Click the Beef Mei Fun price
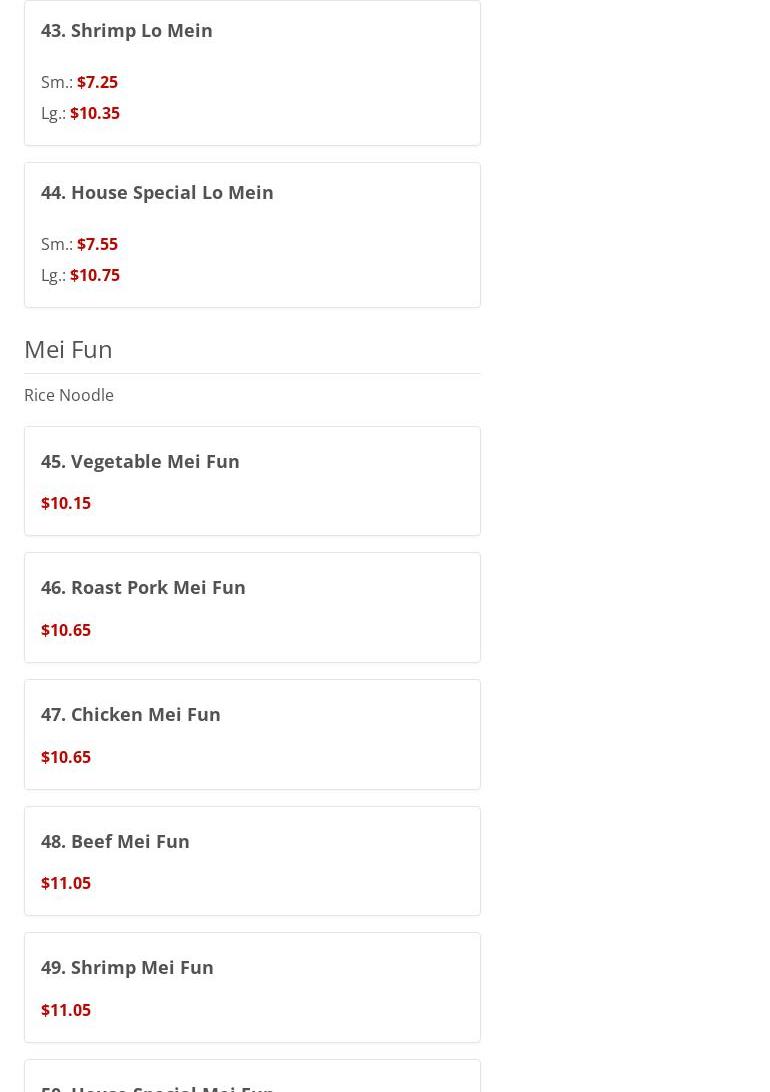 click(x=66, y=883)
